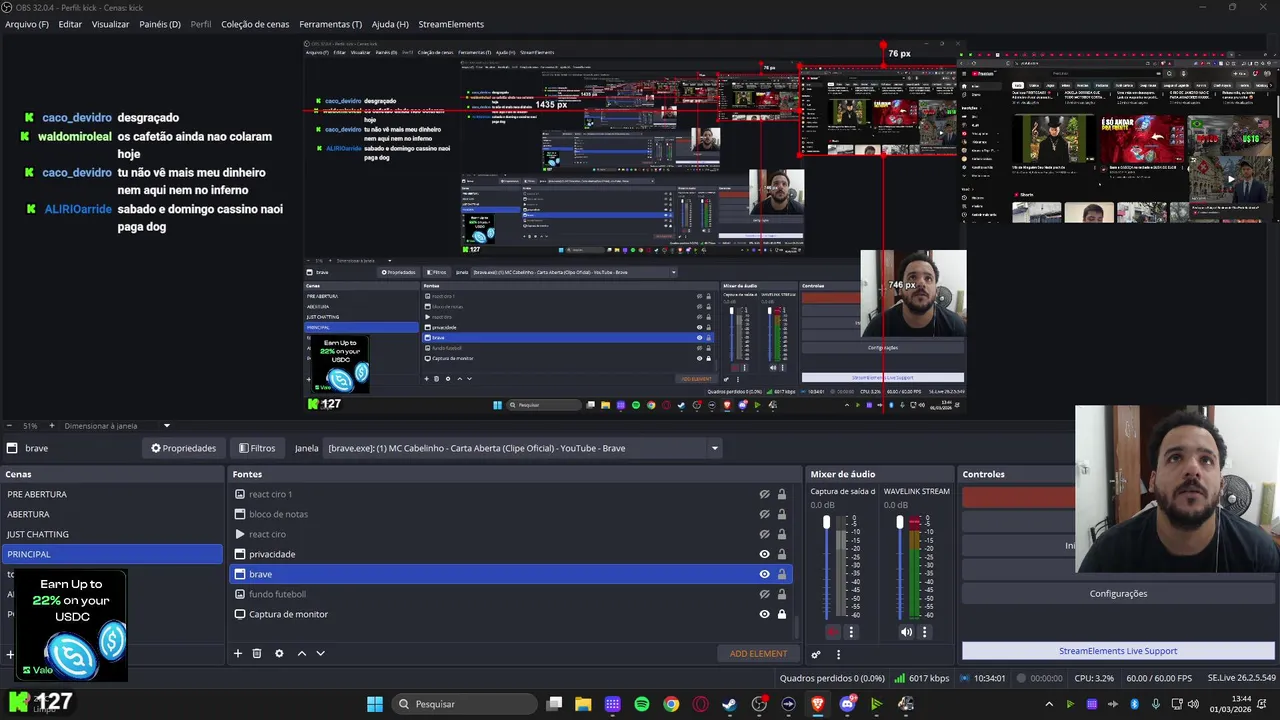Open Opera browser taskbar icon

(700, 704)
